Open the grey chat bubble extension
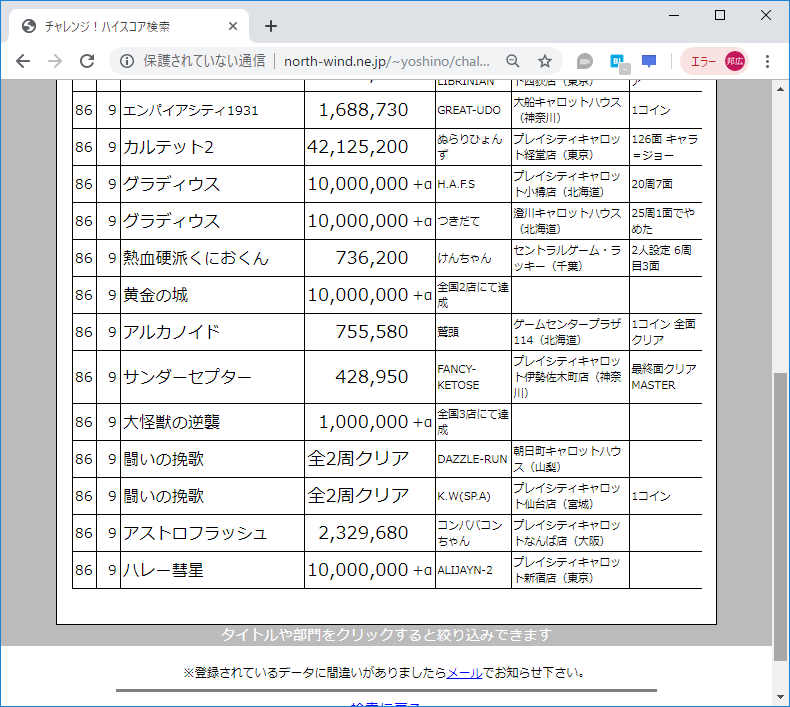 584,61
